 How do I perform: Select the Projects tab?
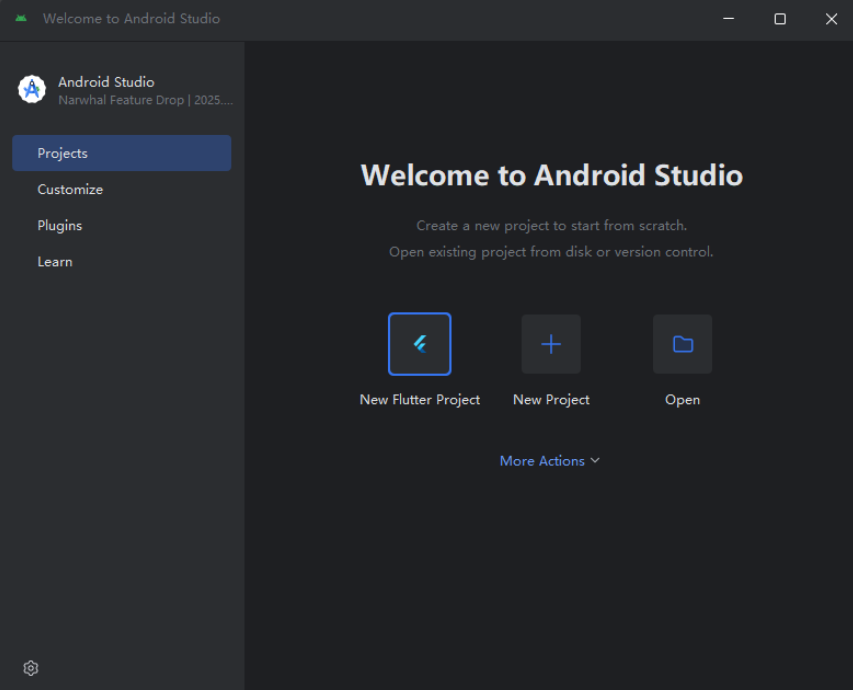coord(121,153)
